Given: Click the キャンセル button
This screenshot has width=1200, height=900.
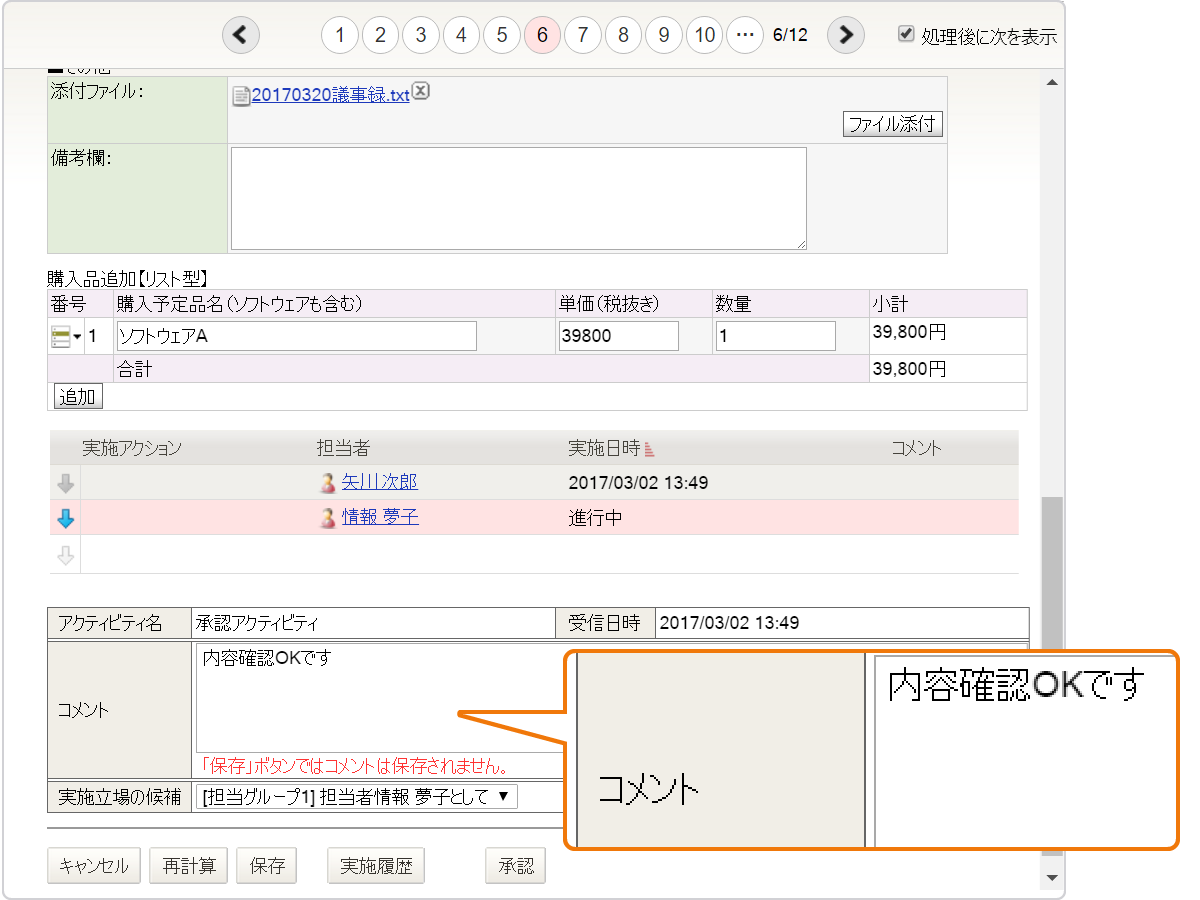Looking at the screenshot, I should click(94, 866).
